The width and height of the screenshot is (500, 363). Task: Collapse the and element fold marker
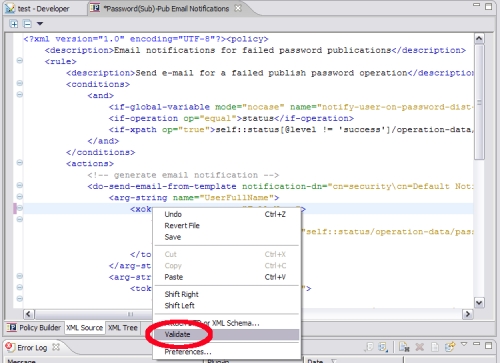tap(20, 95)
